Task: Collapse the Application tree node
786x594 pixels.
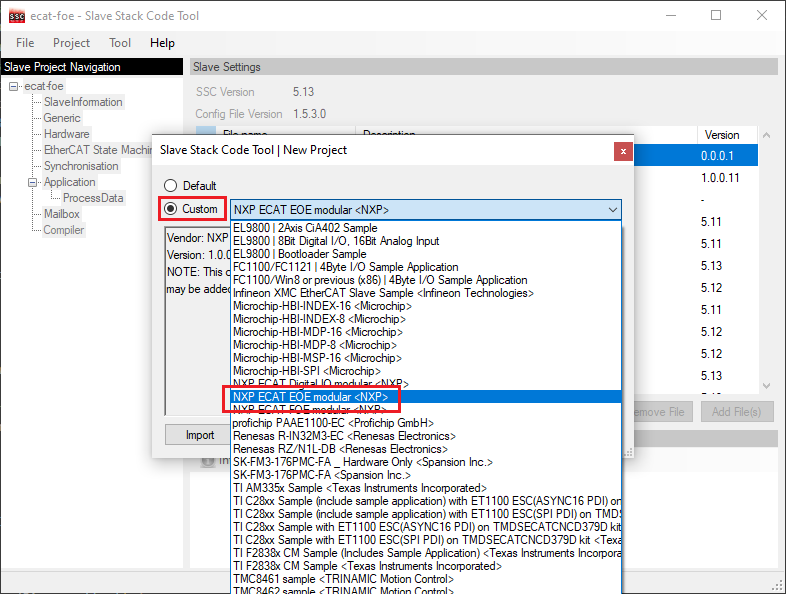Action: click(x=32, y=182)
